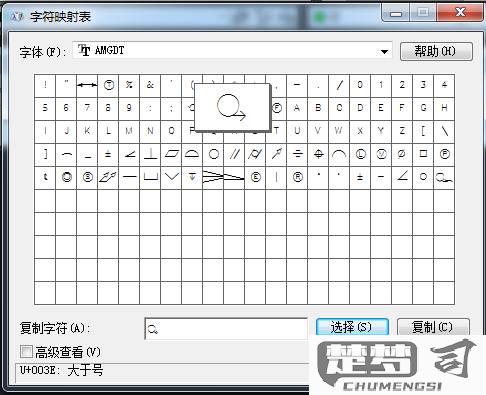Image resolution: width=486 pixels, height=395 pixels.
Task: Select the perpendicularity symbol in the grid
Action: [150, 154]
